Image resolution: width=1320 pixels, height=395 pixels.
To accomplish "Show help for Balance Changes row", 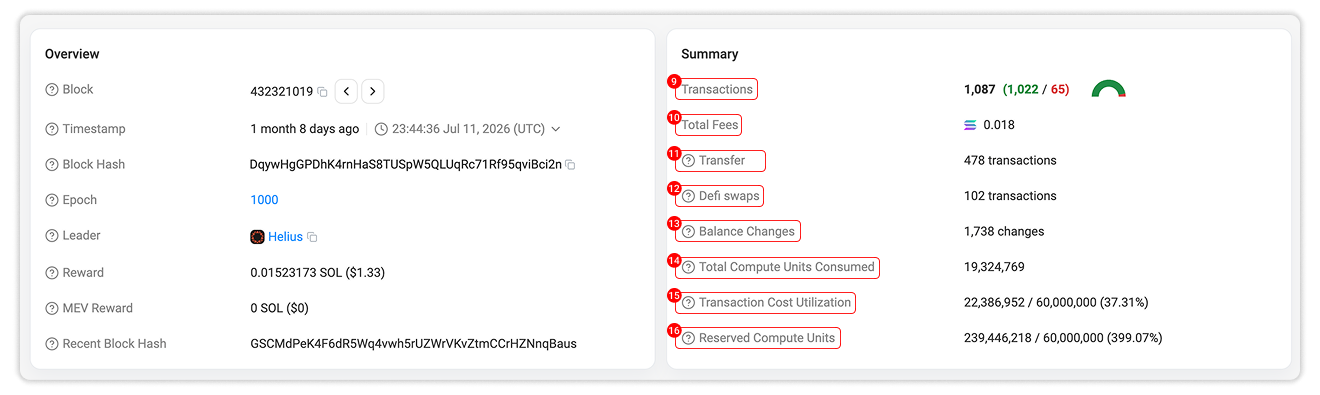I will pos(688,232).
